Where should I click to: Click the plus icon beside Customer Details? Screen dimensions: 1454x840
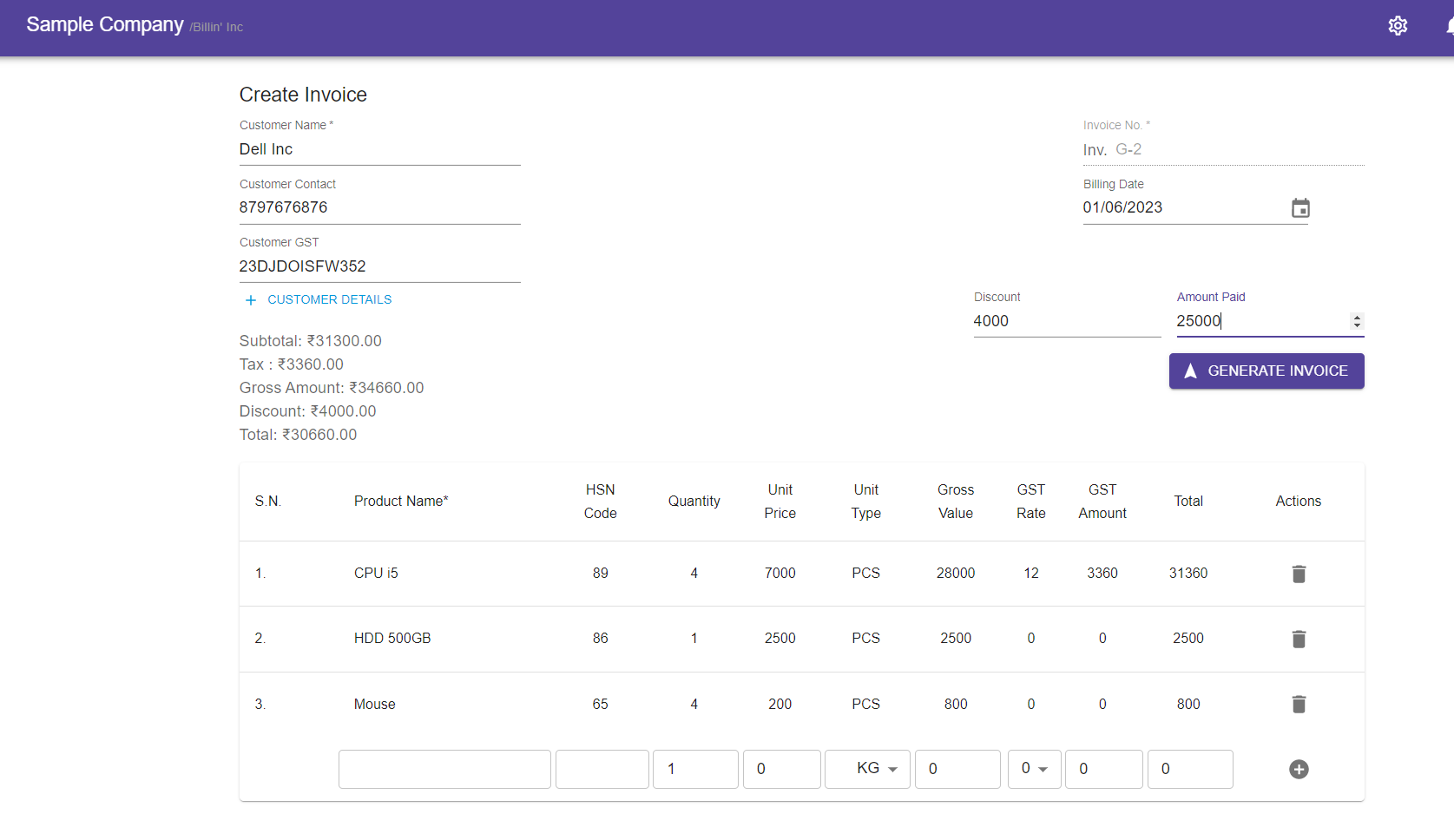point(251,300)
